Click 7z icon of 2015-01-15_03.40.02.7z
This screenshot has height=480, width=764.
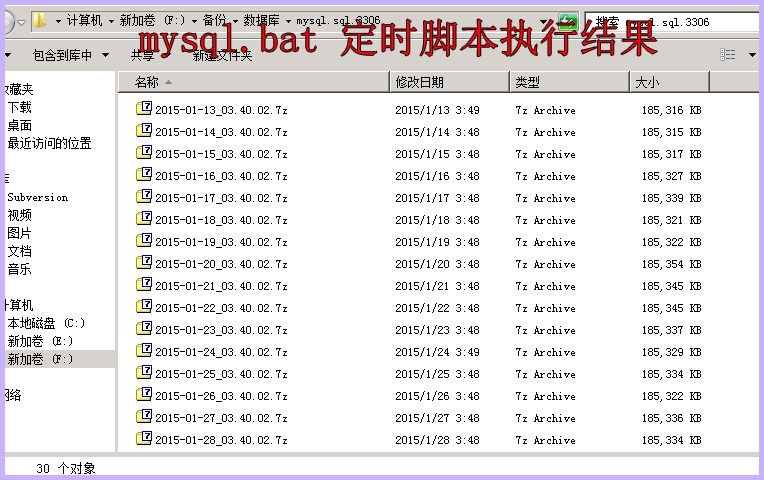[x=144, y=152]
